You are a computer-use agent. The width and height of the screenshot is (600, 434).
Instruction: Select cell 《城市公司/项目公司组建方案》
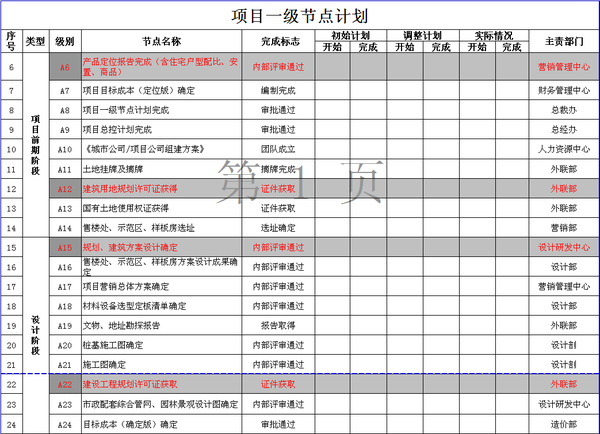click(x=161, y=149)
